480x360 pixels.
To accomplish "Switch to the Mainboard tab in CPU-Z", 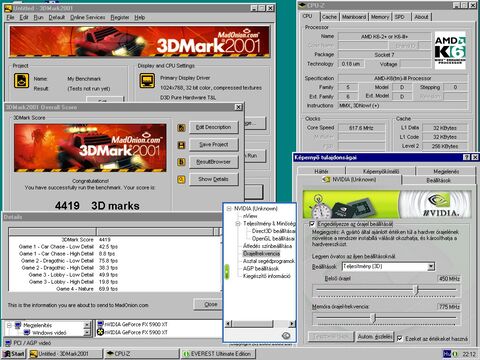I will [354, 17].
